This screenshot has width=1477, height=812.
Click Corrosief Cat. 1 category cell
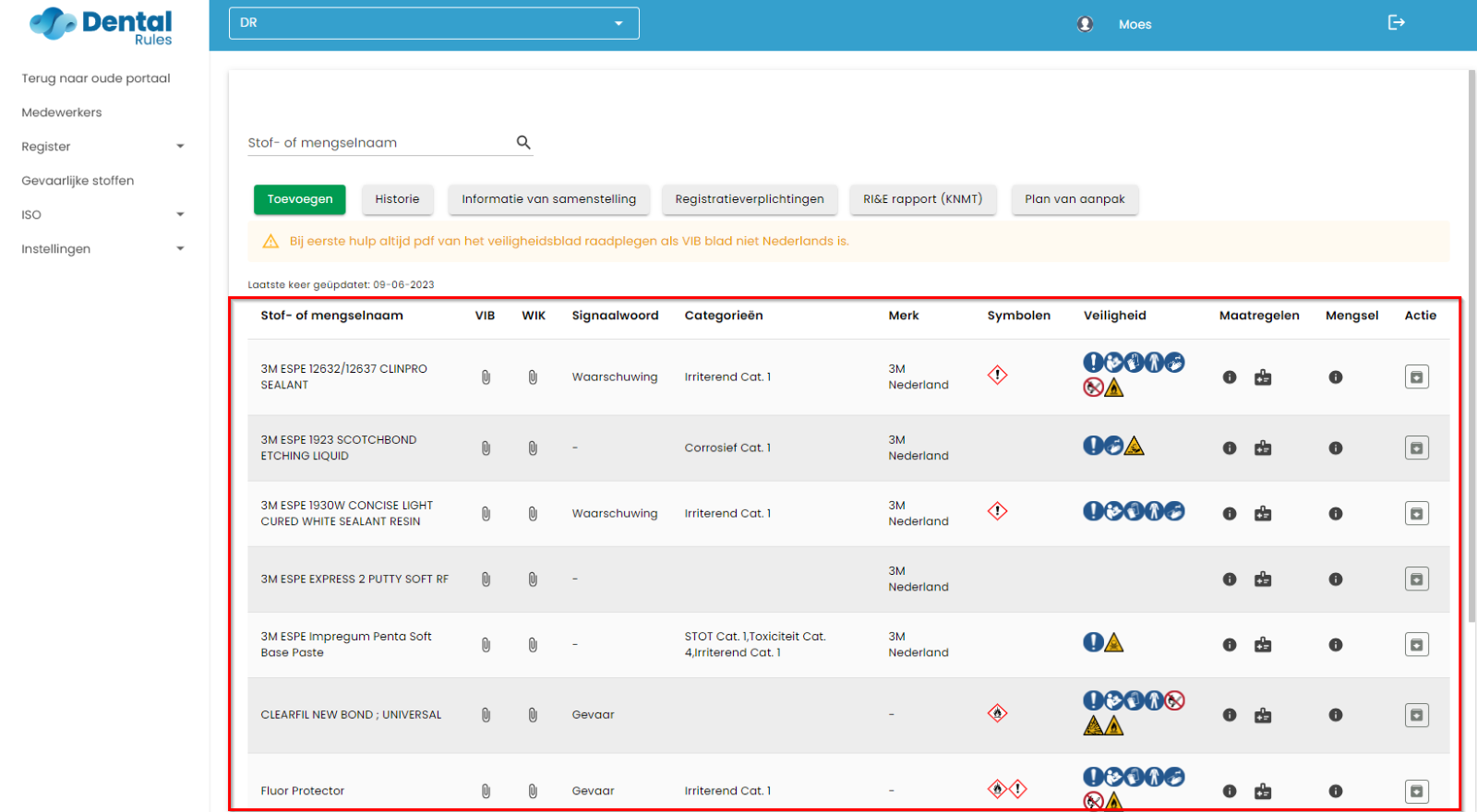[727, 448]
